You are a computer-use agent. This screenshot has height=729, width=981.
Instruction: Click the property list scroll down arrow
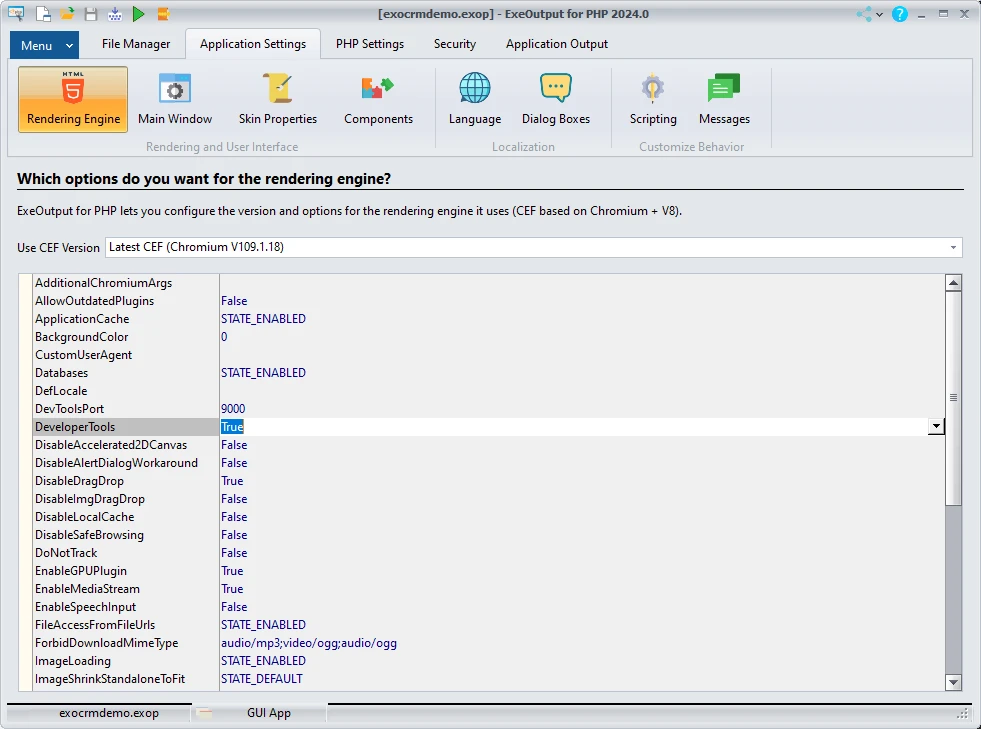coord(953,682)
